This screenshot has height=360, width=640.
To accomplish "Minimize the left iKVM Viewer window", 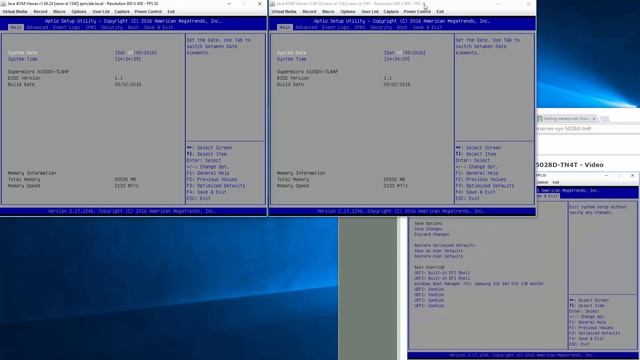I will point(229,4).
